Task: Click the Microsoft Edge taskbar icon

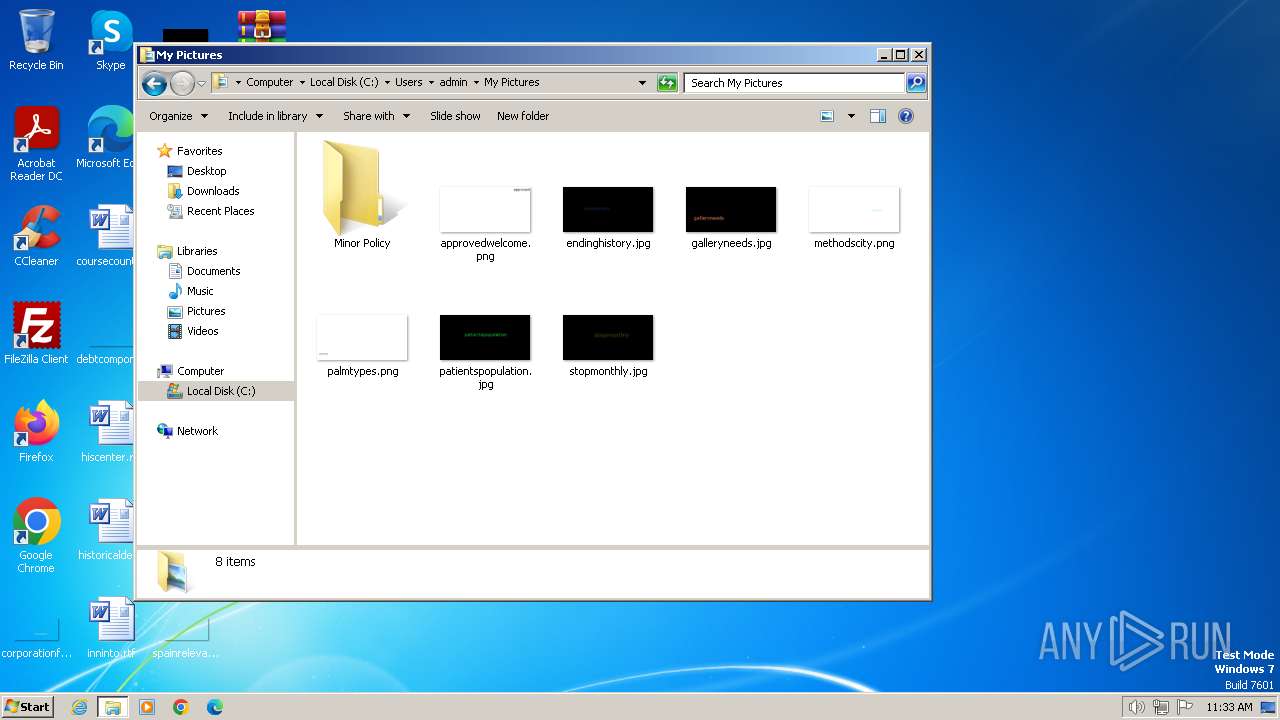Action: coord(215,707)
